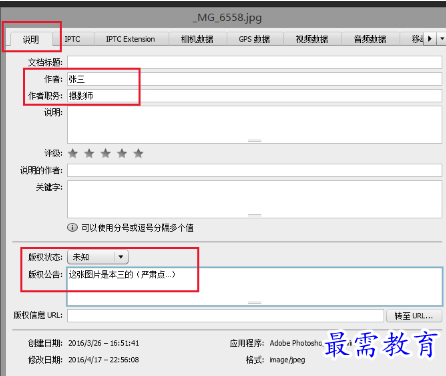Viewport: 446px width, 376px height.
Task: Click the 转至 URL... button
Action: point(414,316)
